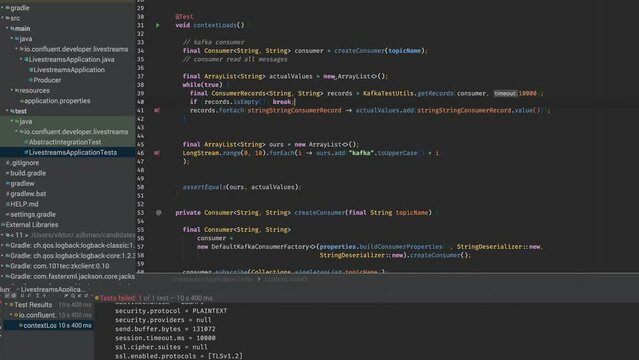Viewport: 639px width, 360px height.
Task: Collapse the java folder under main
Action: click(x=12, y=39)
